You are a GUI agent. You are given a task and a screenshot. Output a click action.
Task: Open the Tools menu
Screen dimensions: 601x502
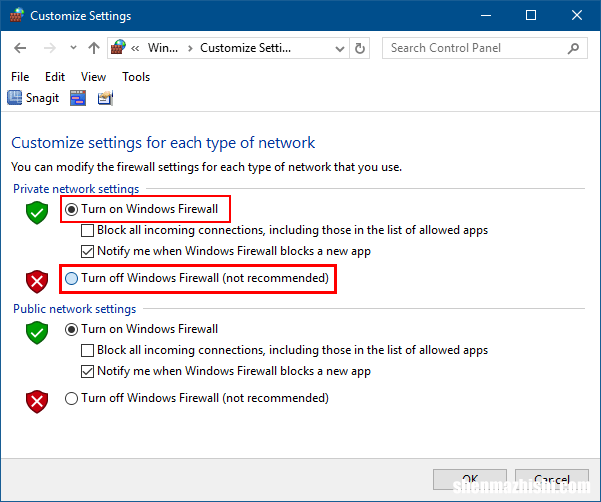click(x=136, y=77)
